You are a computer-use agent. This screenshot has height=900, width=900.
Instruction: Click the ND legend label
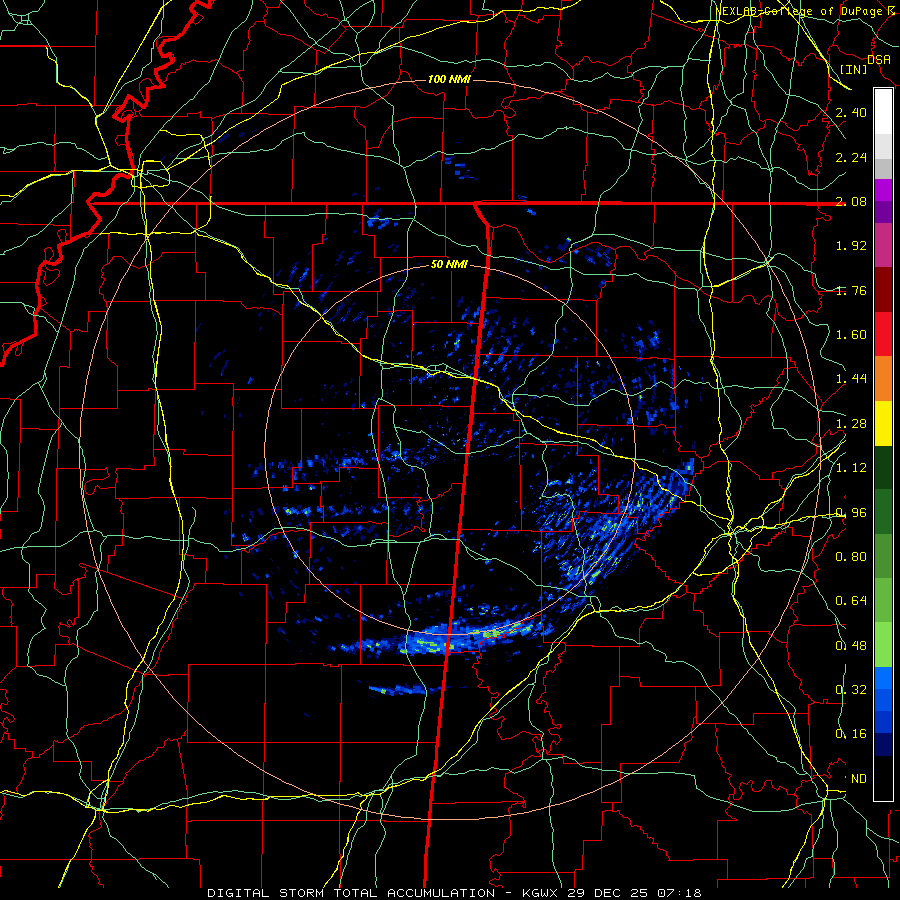tap(859, 779)
